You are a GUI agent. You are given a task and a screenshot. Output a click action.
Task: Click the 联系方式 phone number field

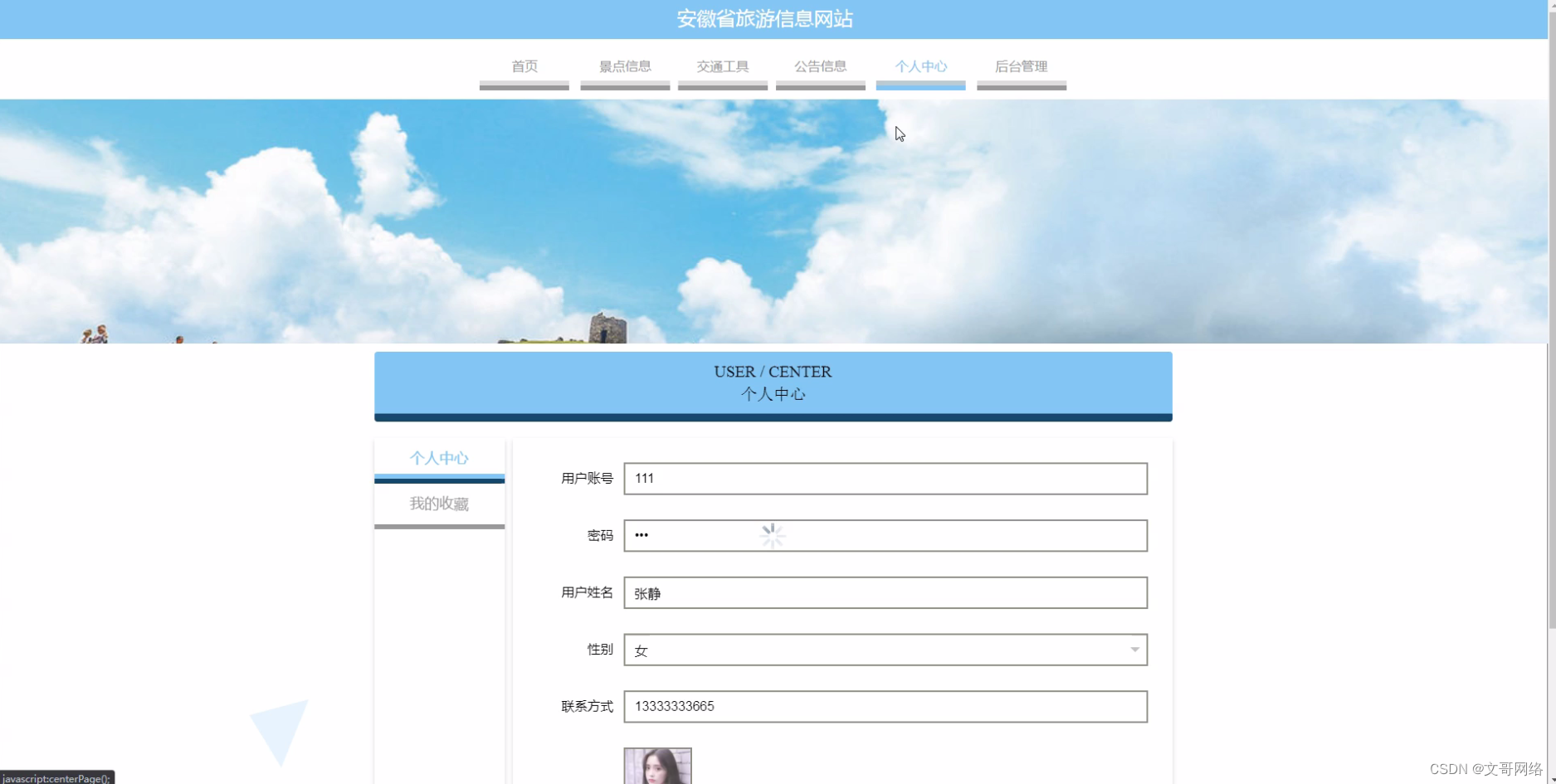(885, 707)
